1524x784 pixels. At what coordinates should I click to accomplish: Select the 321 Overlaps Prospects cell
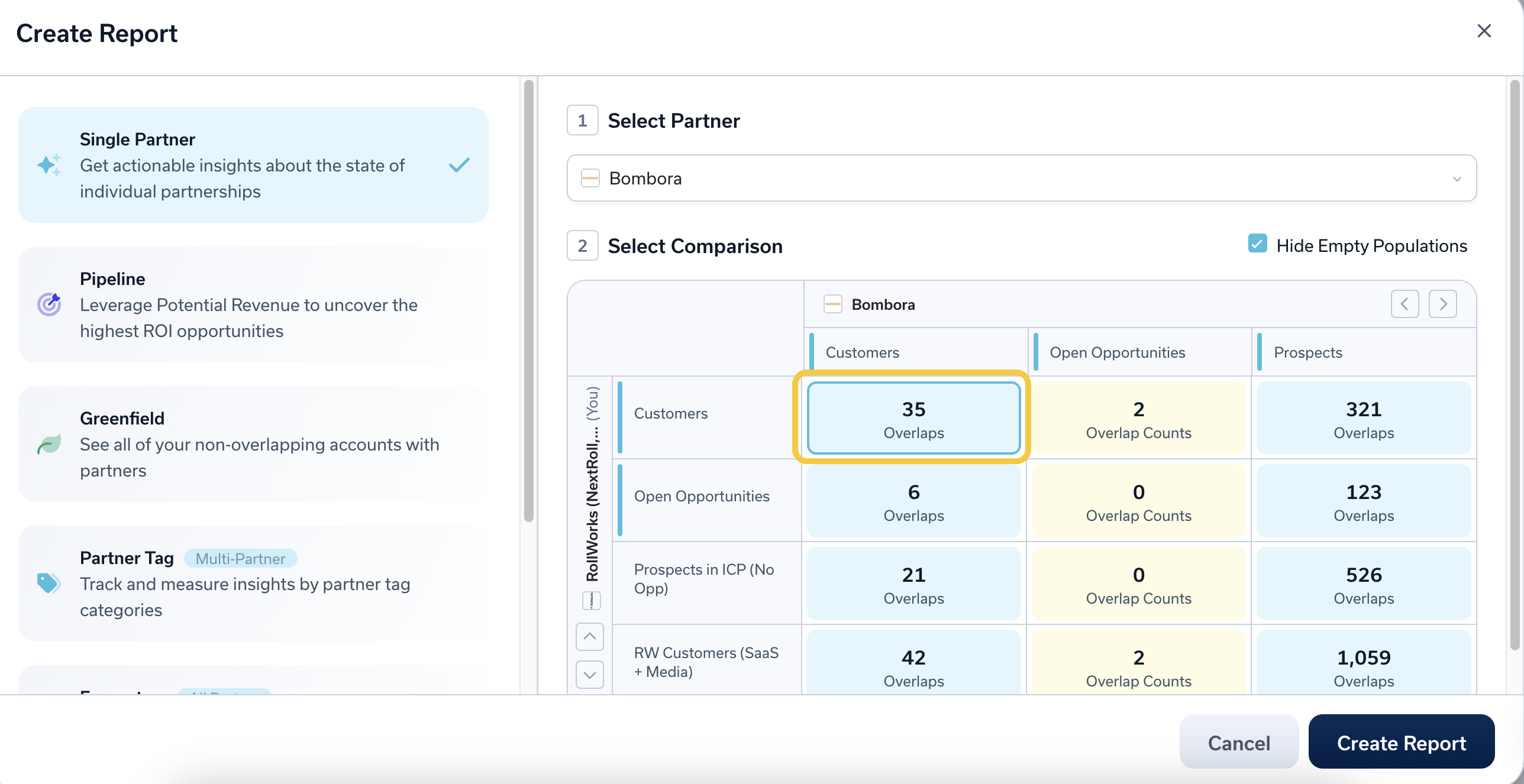coord(1363,419)
